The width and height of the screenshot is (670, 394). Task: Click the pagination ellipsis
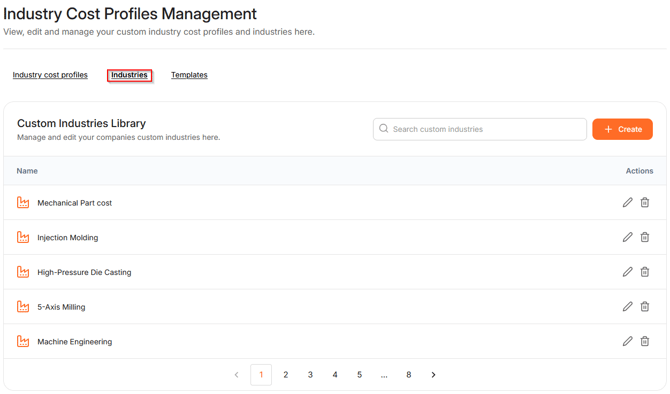[384, 376]
